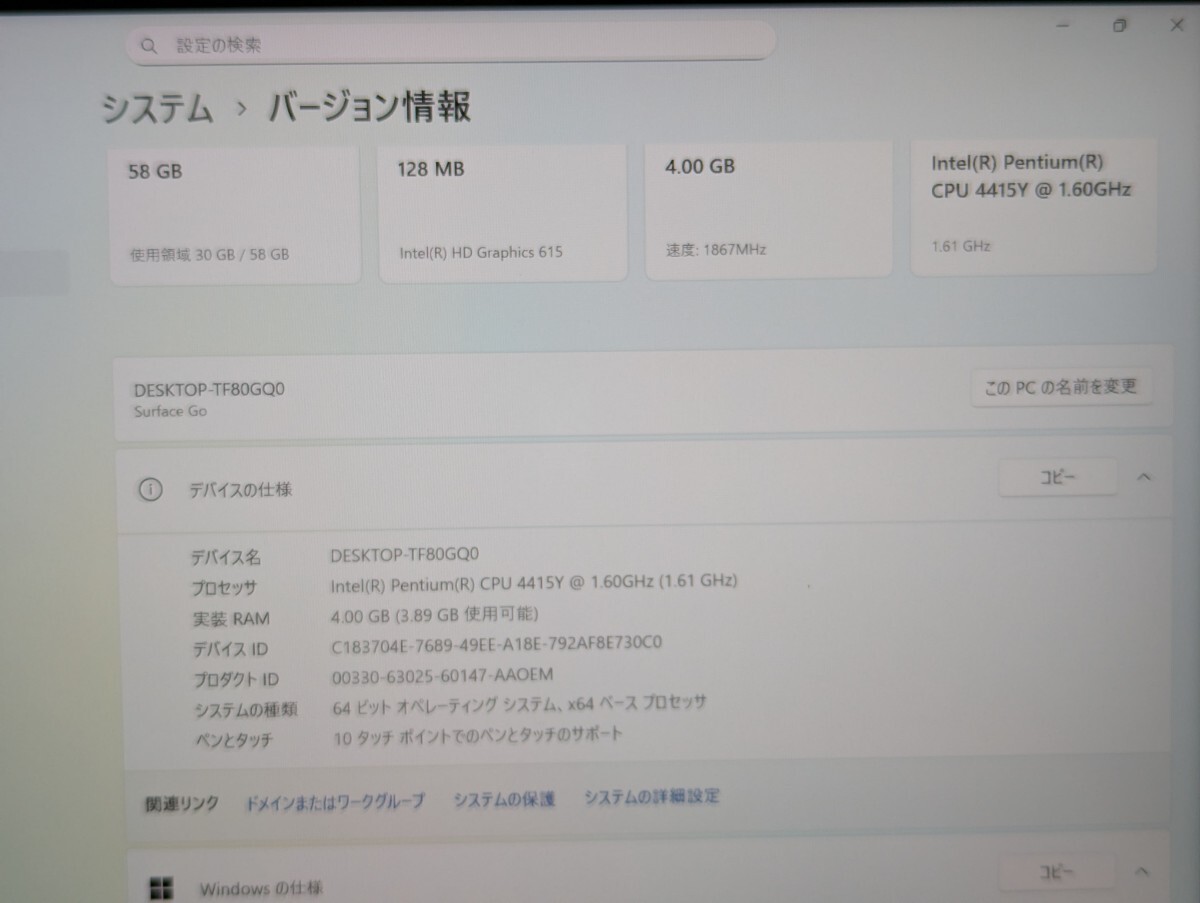This screenshot has width=1200, height=903.
Task: Click the プロダクト ID label
Action: [x=235, y=680]
